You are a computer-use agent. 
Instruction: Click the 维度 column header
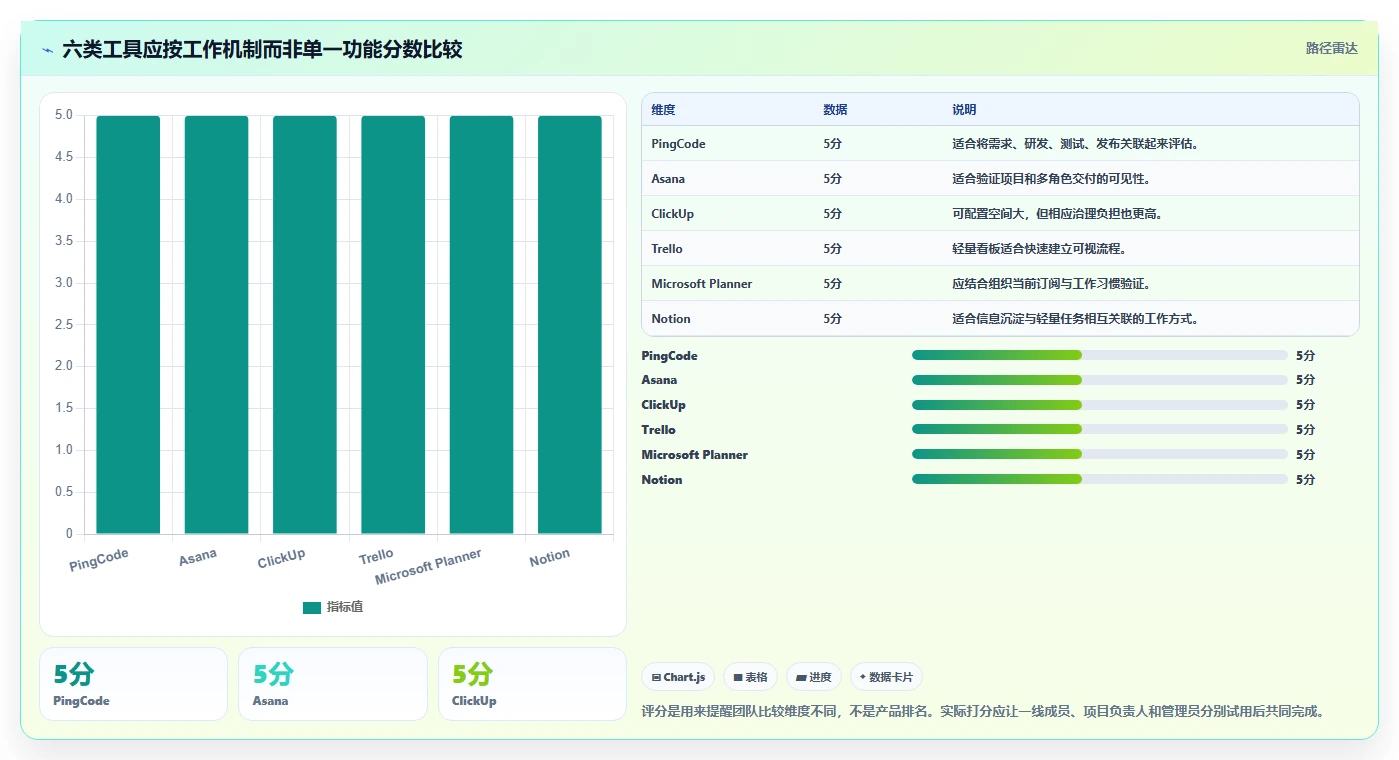(x=663, y=110)
